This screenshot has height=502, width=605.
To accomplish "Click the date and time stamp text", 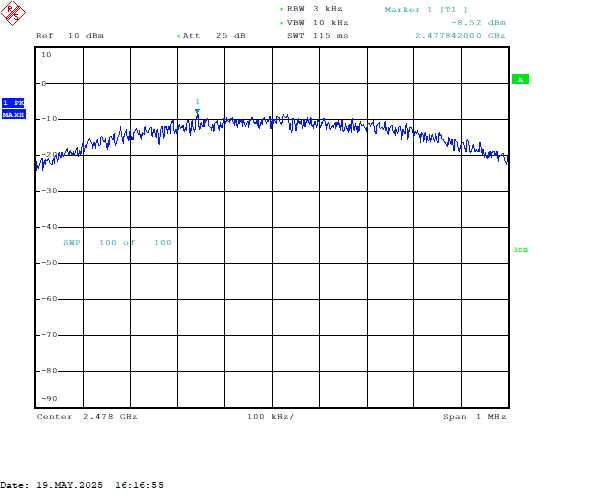I will tap(82, 485).
